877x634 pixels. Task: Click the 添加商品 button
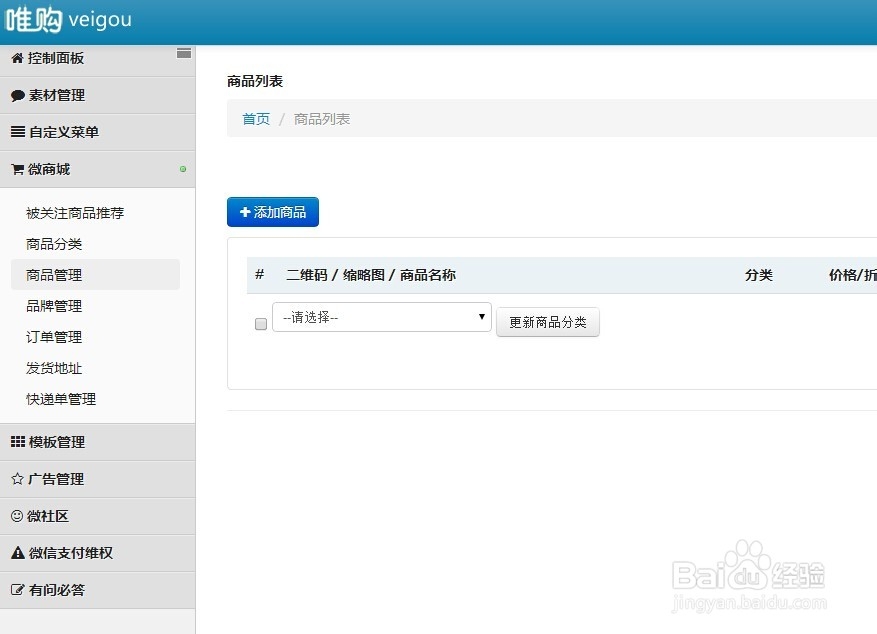click(273, 212)
